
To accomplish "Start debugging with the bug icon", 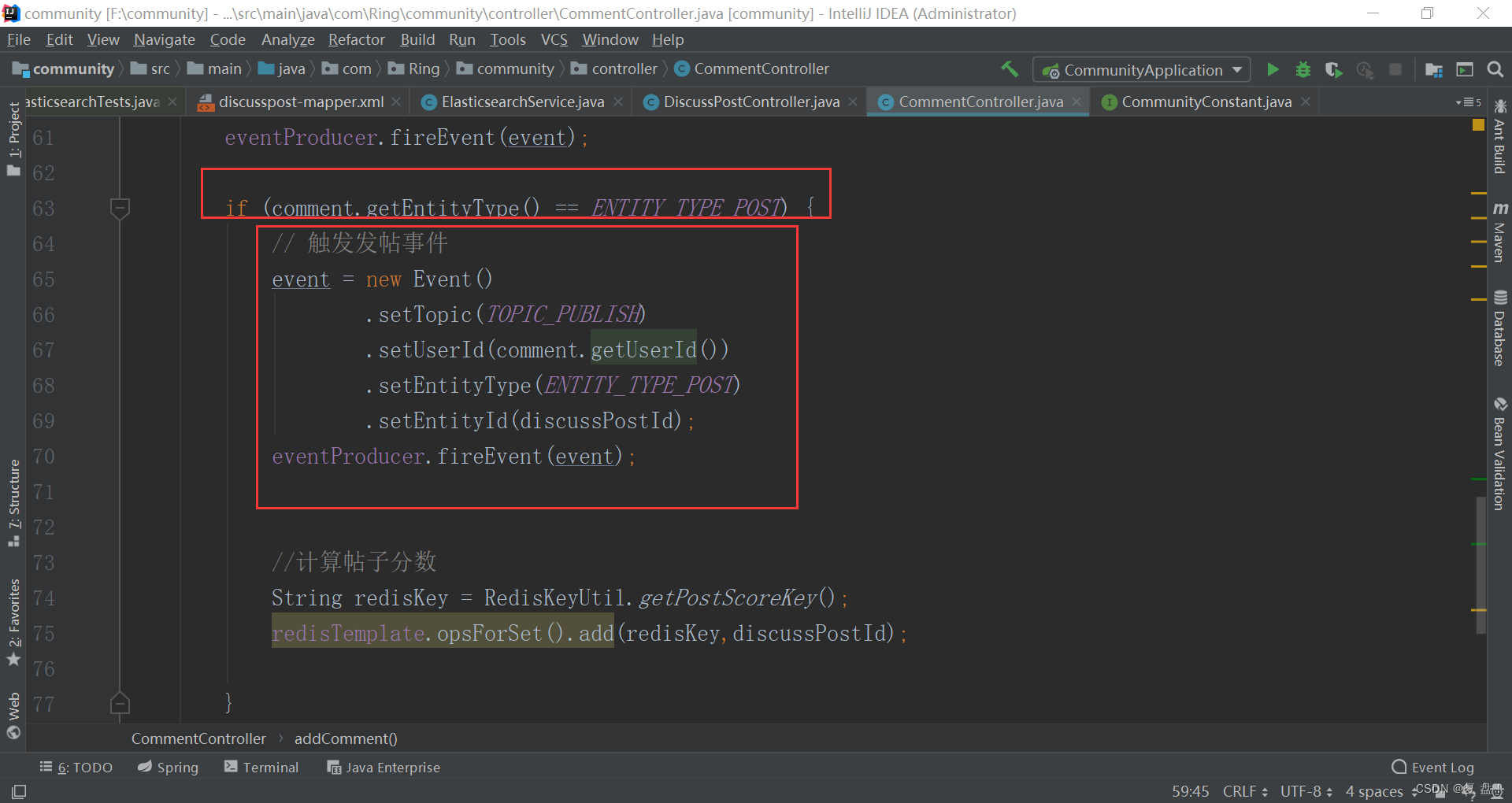I will [x=1303, y=69].
